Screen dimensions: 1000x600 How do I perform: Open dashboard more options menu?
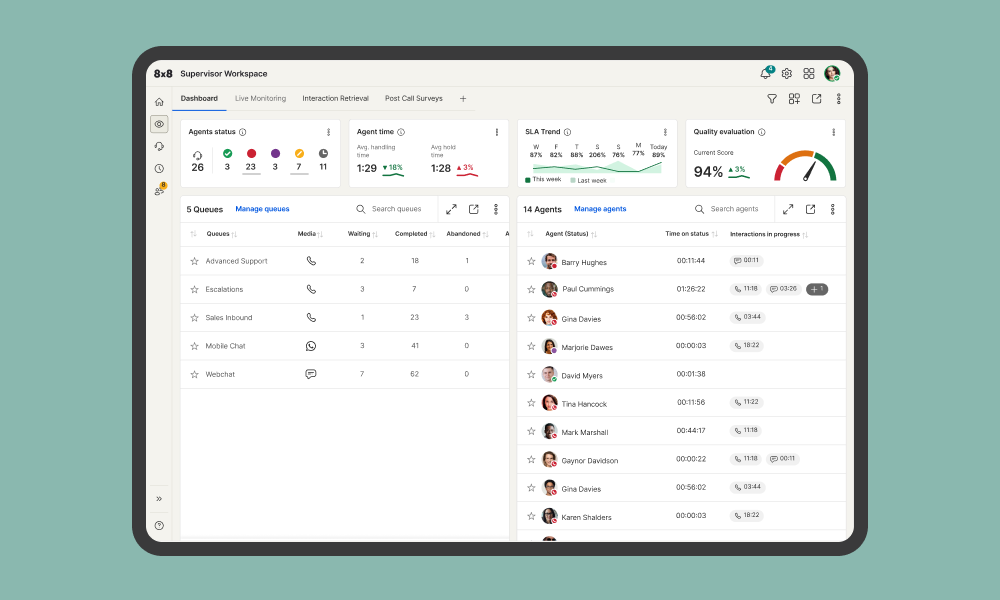[839, 99]
